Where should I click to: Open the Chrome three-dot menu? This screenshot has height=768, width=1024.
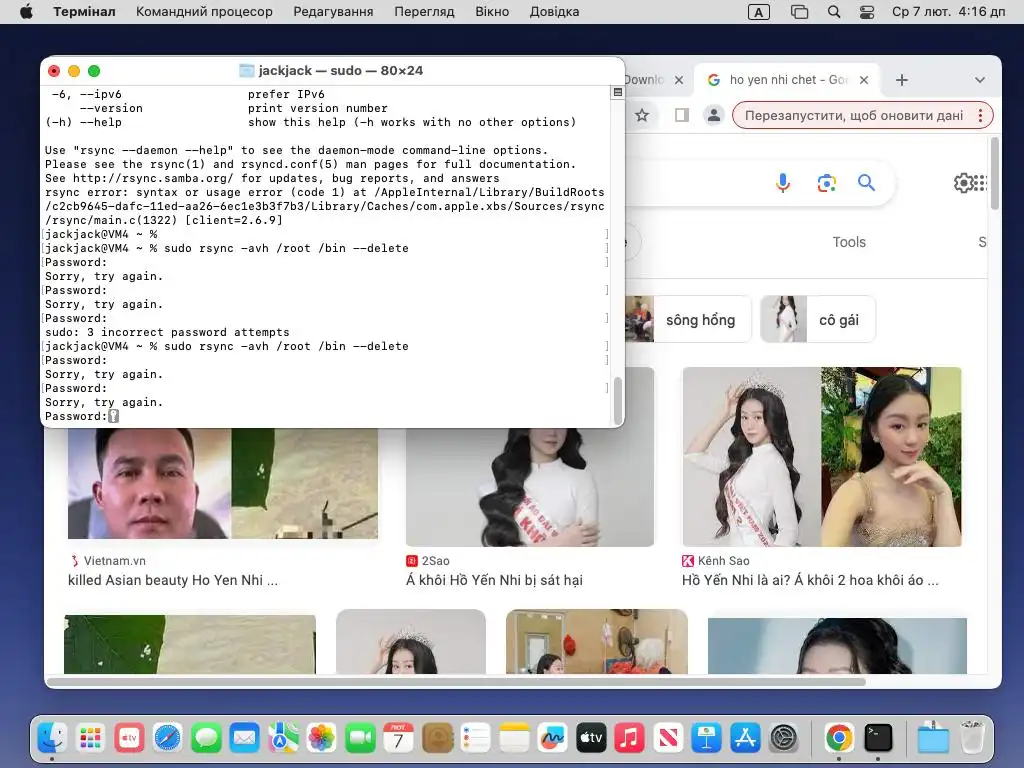click(x=980, y=116)
